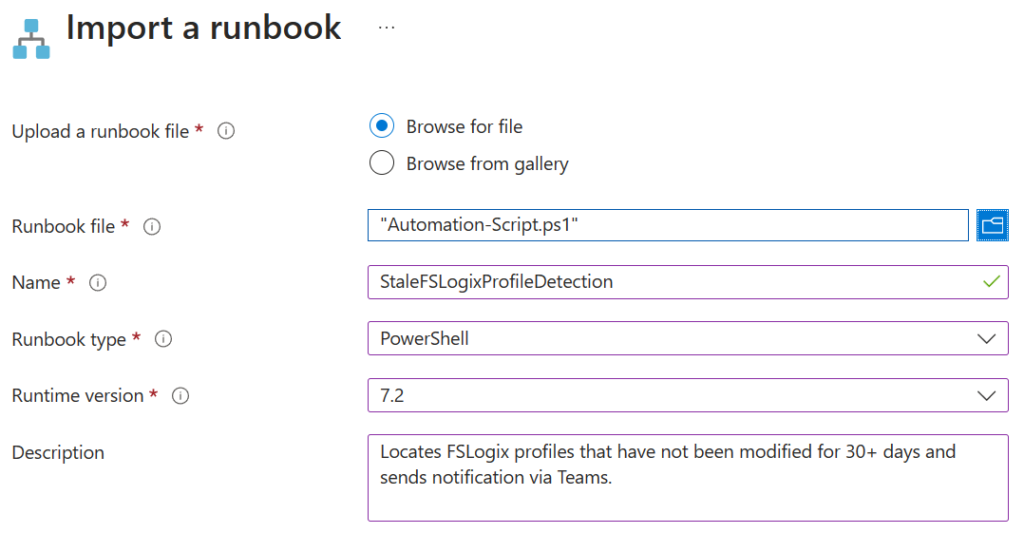Show info tooltip for Runbook file
Screen dimensions: 1024x552
[x=152, y=227]
